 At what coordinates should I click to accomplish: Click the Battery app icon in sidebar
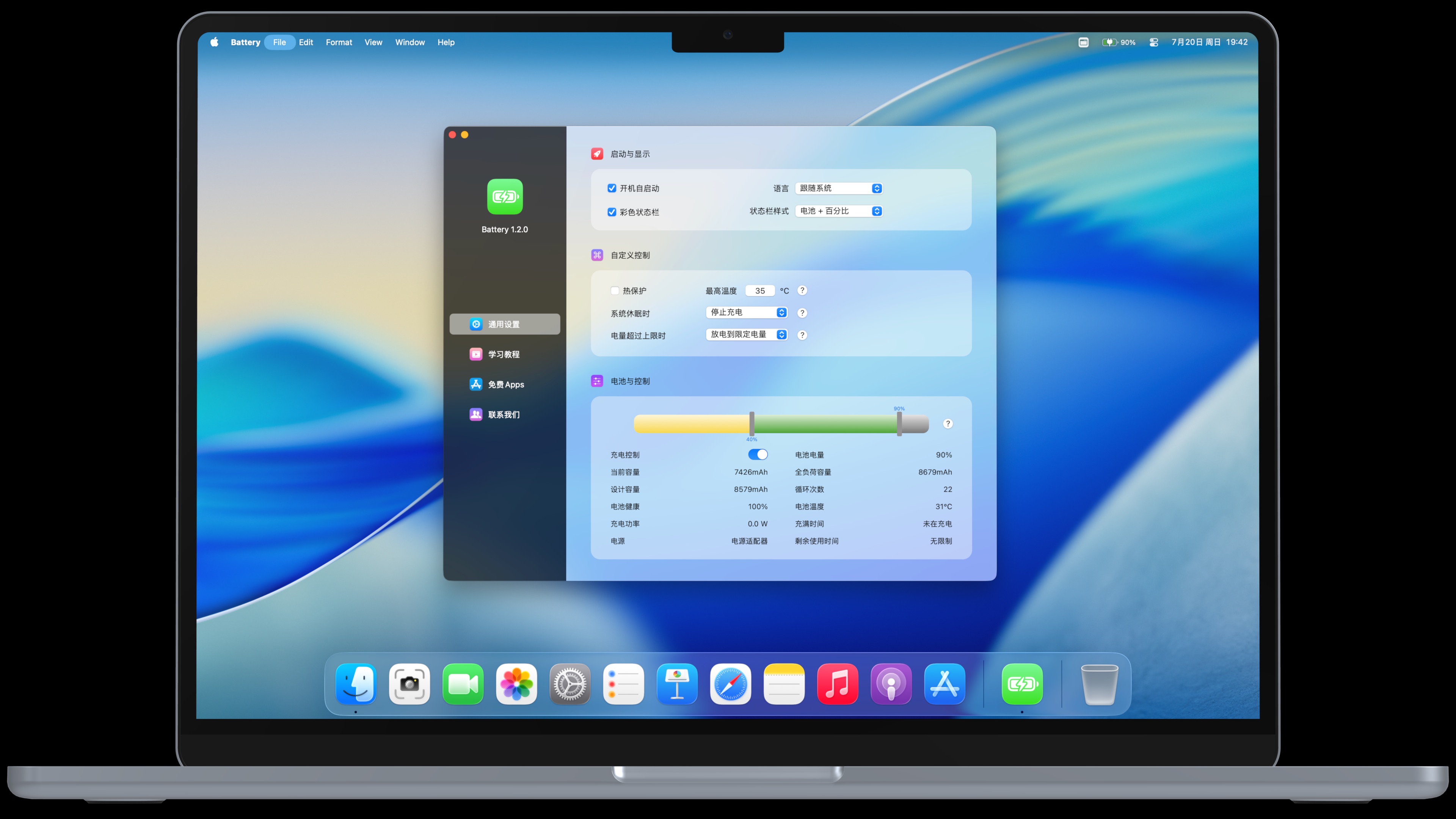[x=505, y=197]
